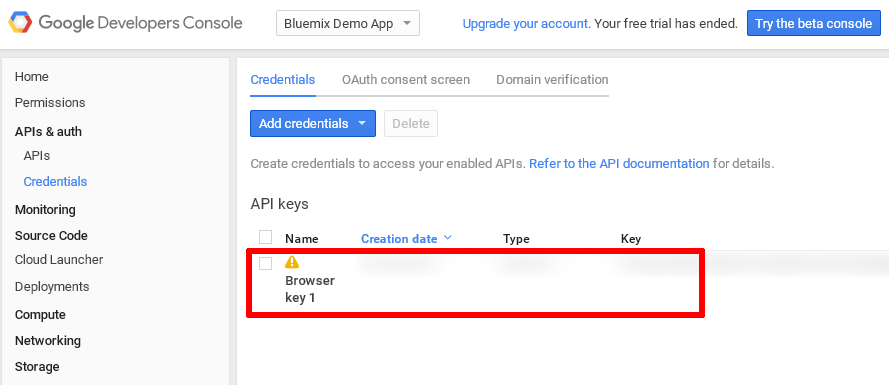The image size is (889, 385).
Task: Click the Type column header
Action: click(516, 239)
